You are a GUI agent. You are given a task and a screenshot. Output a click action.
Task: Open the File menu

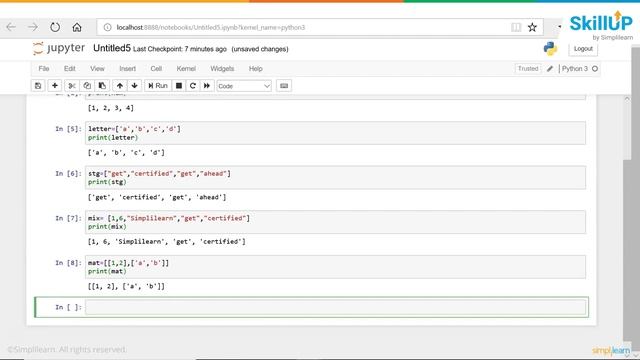[x=44, y=69]
